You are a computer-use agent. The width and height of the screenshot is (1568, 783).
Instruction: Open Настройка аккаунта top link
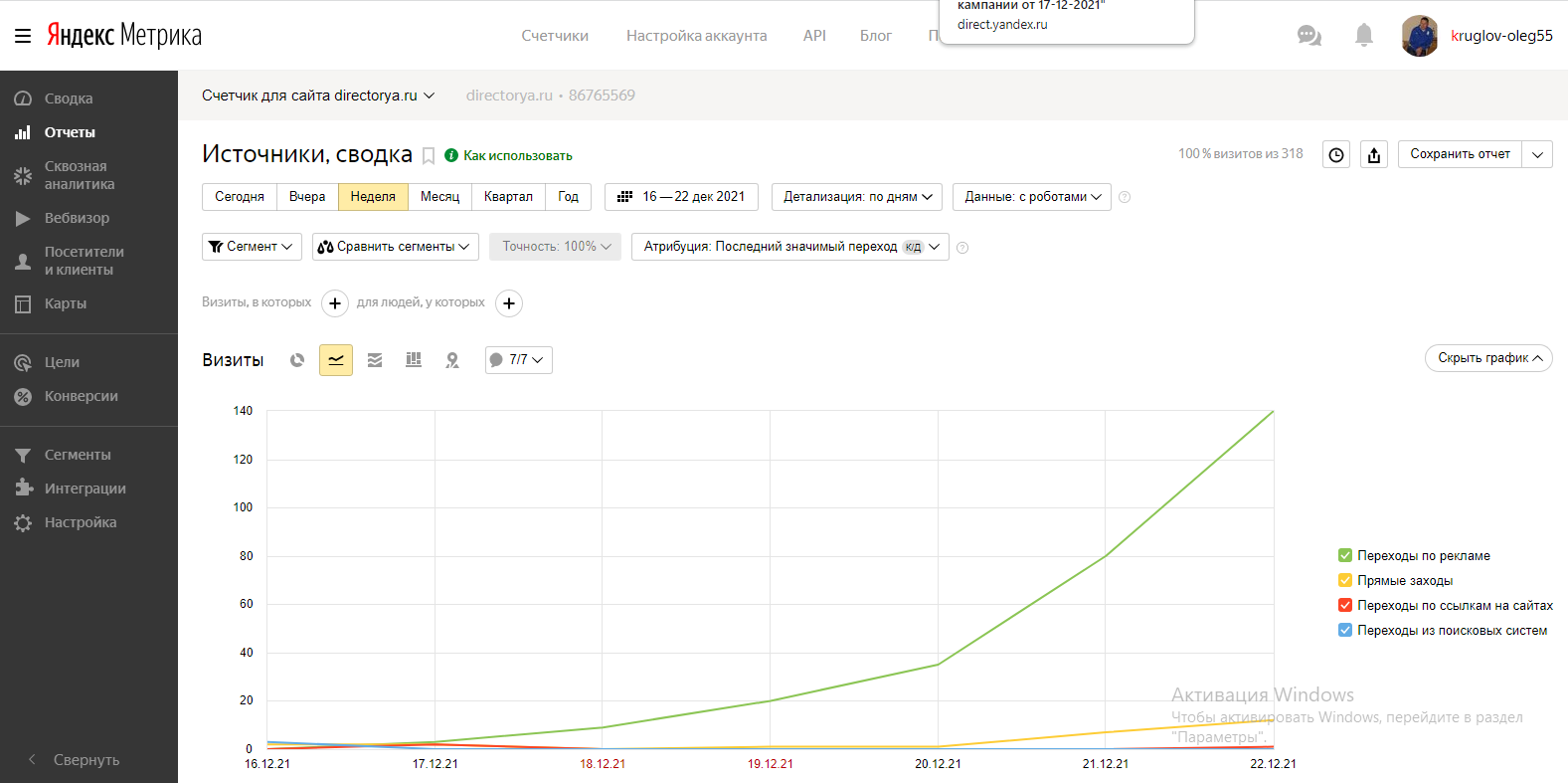[696, 36]
